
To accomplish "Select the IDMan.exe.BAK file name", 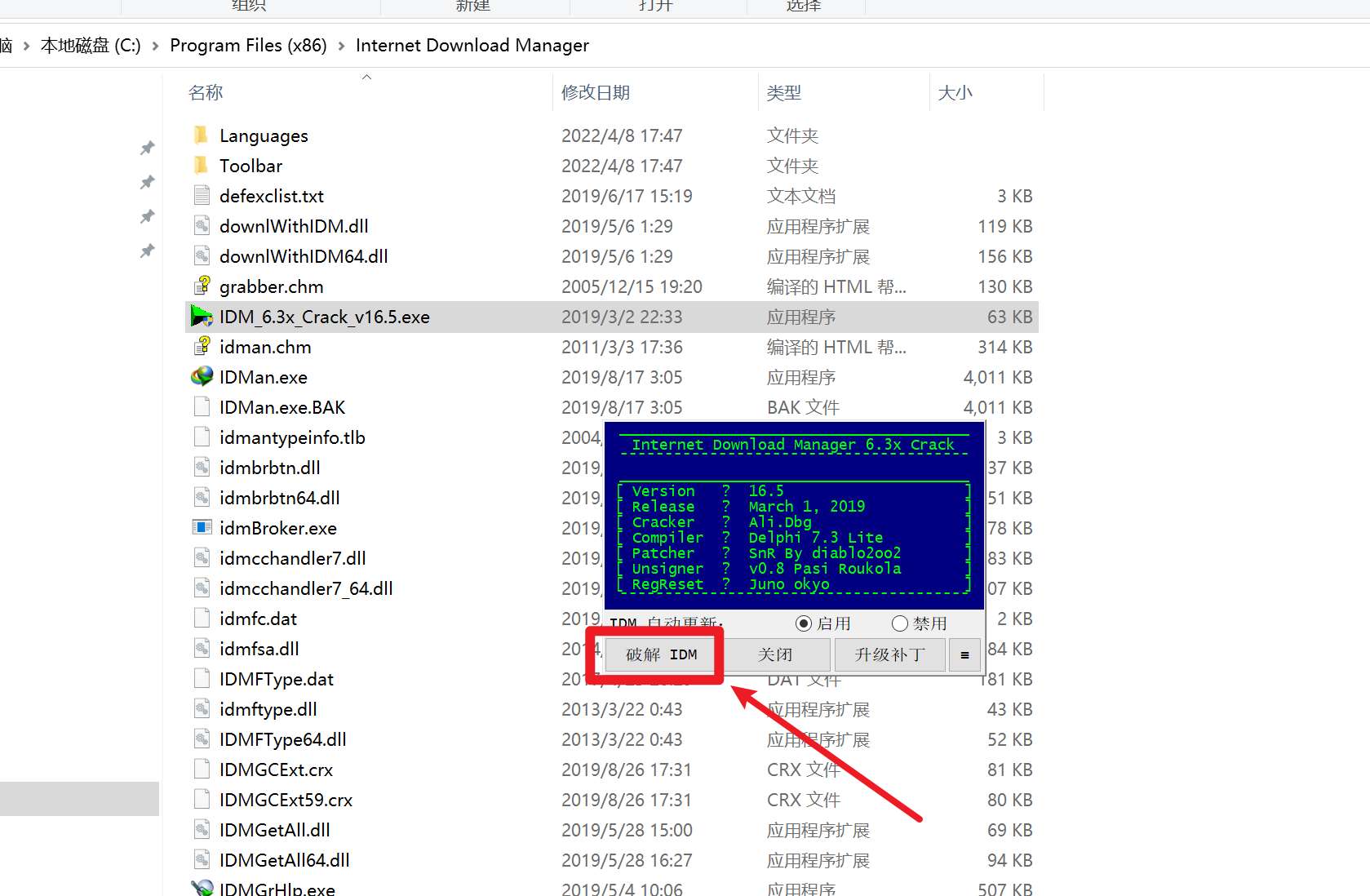I will click(282, 407).
